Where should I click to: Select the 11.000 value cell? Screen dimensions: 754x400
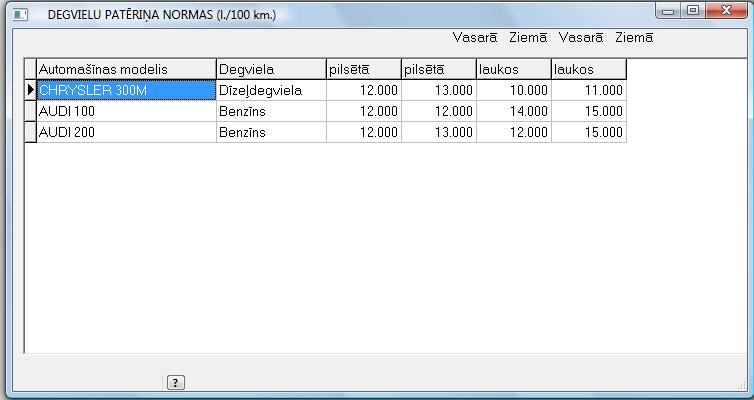[589, 90]
